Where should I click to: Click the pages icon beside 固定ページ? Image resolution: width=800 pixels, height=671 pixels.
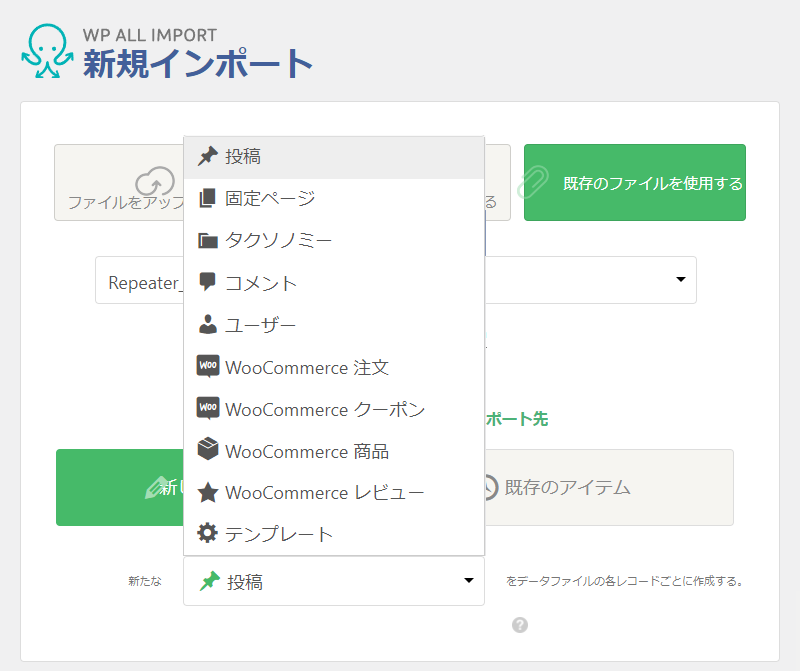(207, 198)
